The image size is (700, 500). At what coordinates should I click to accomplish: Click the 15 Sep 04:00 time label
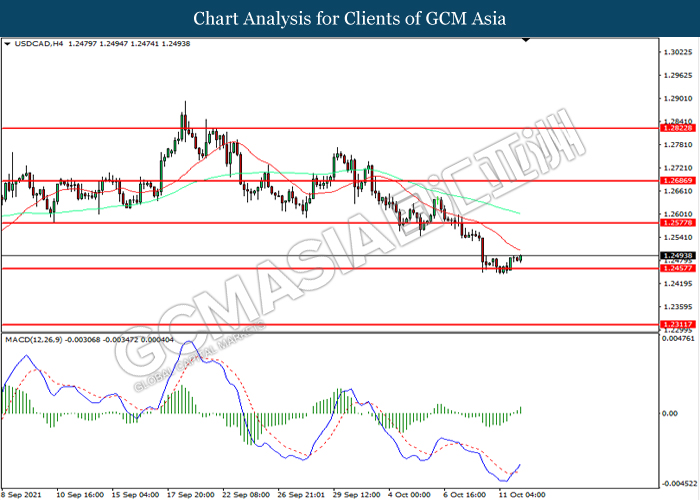point(135,495)
